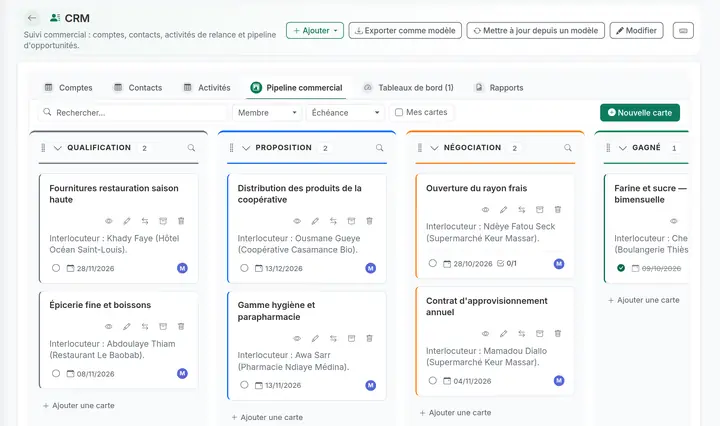Archive the Gamme hygiène et parapharmacie card
This screenshot has width=720, height=426.
tap(351, 339)
